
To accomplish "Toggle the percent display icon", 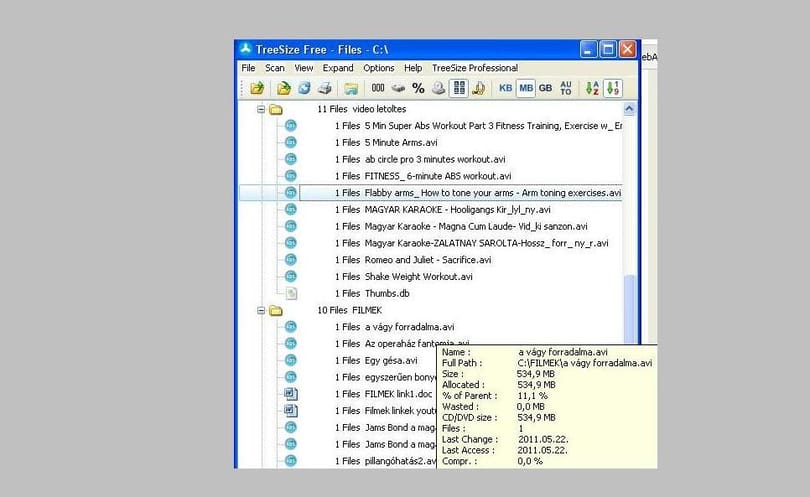I will 418,88.
